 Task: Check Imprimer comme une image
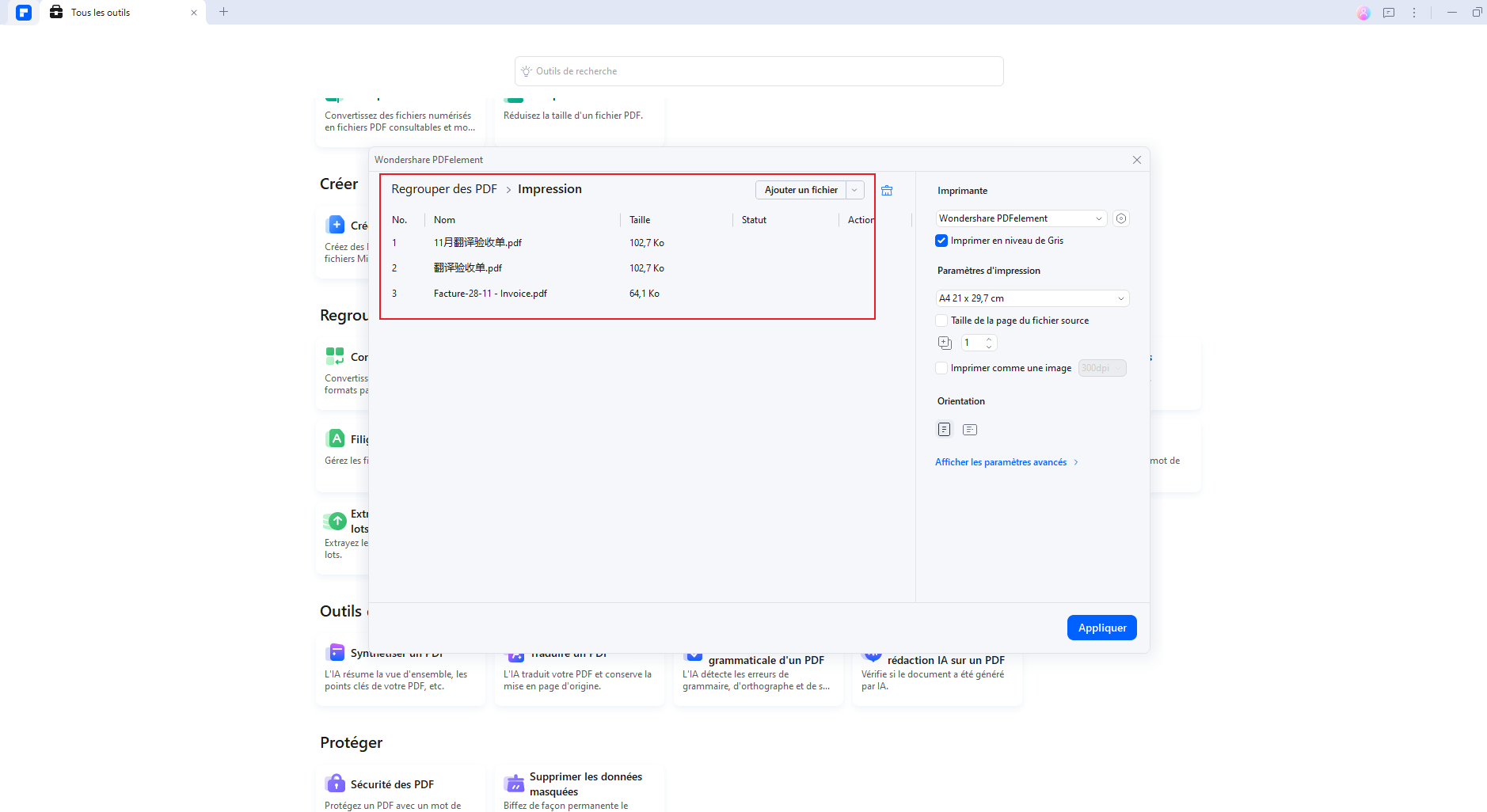[941, 368]
